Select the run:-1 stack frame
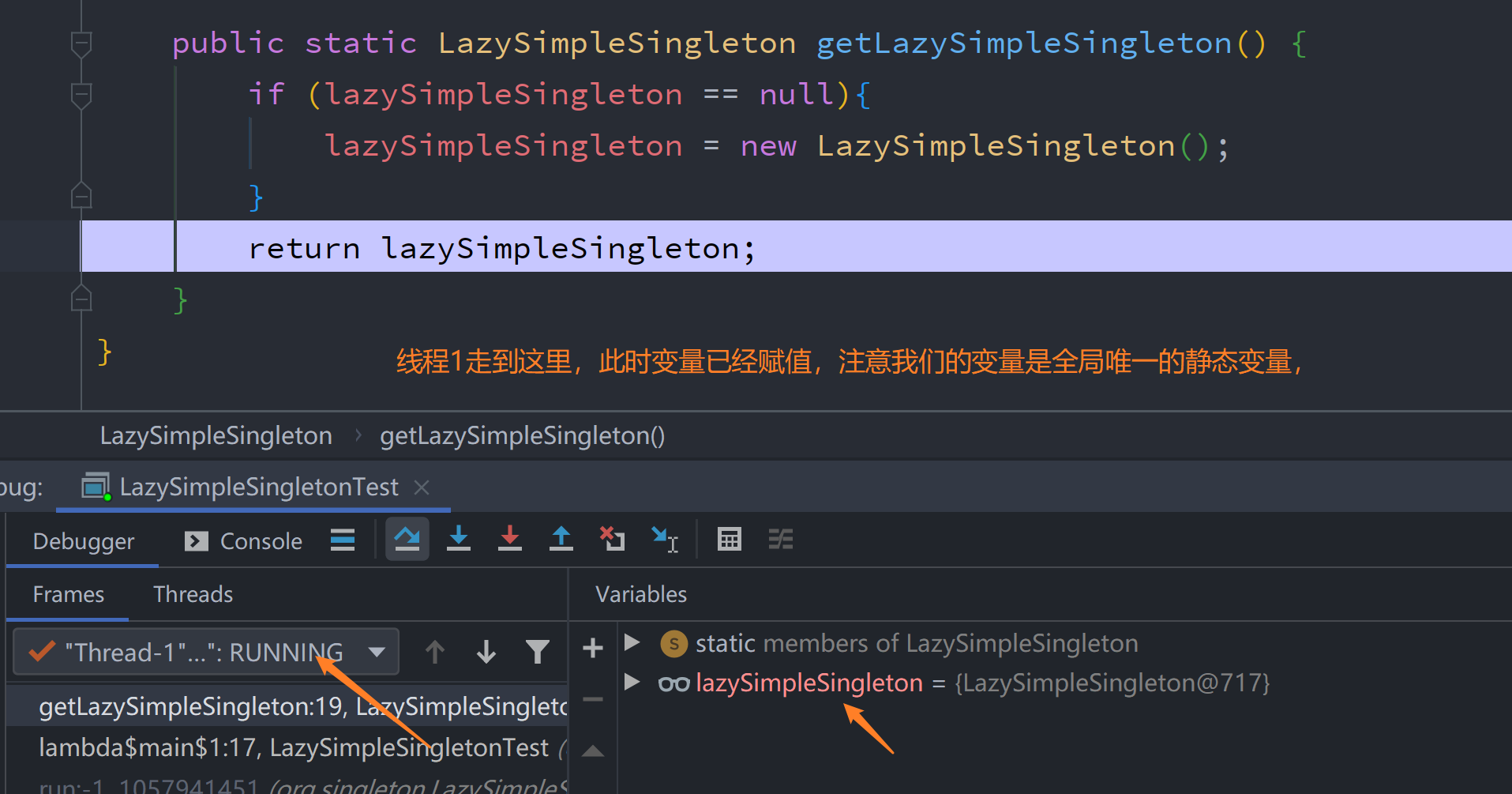 pos(287,785)
